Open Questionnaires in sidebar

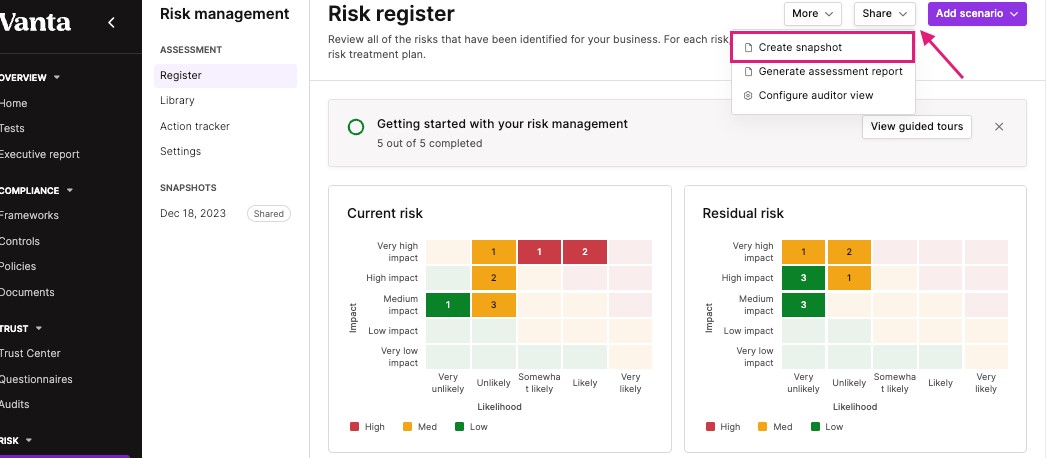click(x=36, y=379)
